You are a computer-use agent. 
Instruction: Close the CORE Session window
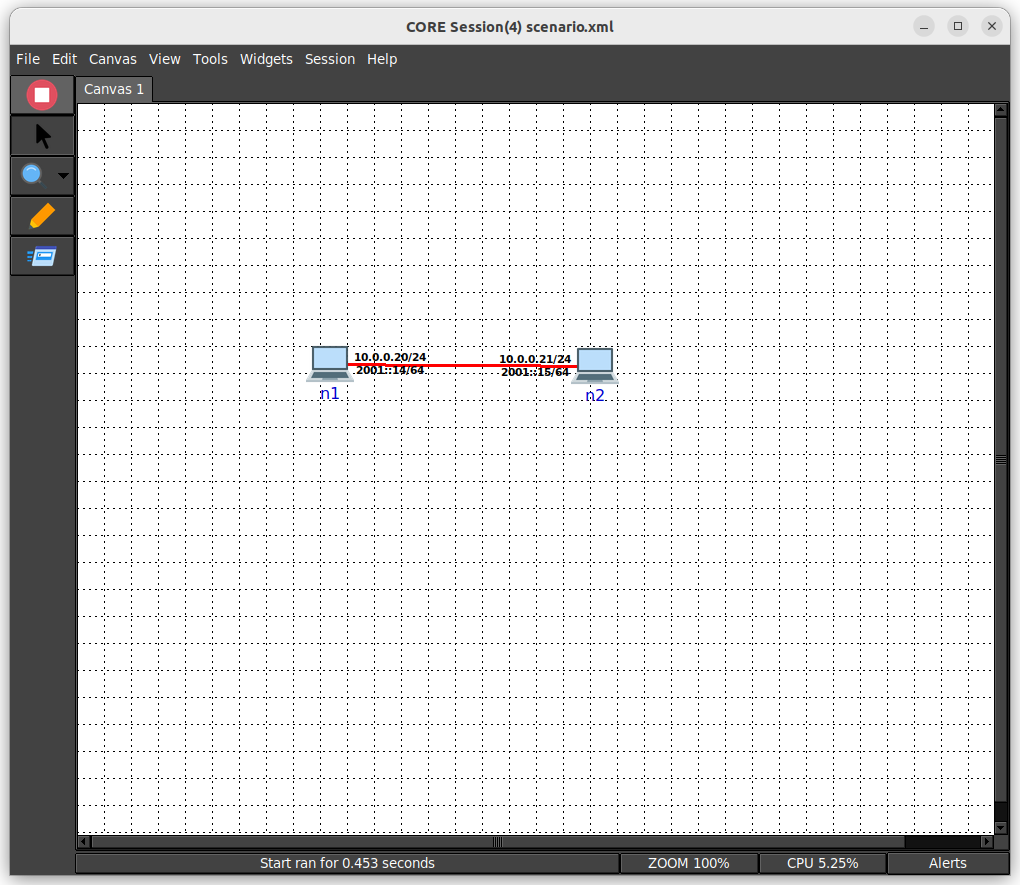coord(991,27)
